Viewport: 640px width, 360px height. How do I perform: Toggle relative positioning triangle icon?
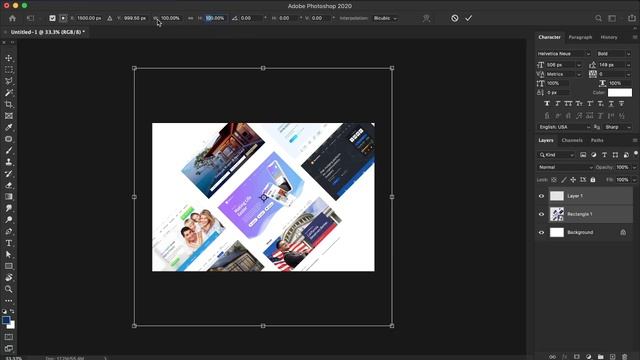(109, 18)
